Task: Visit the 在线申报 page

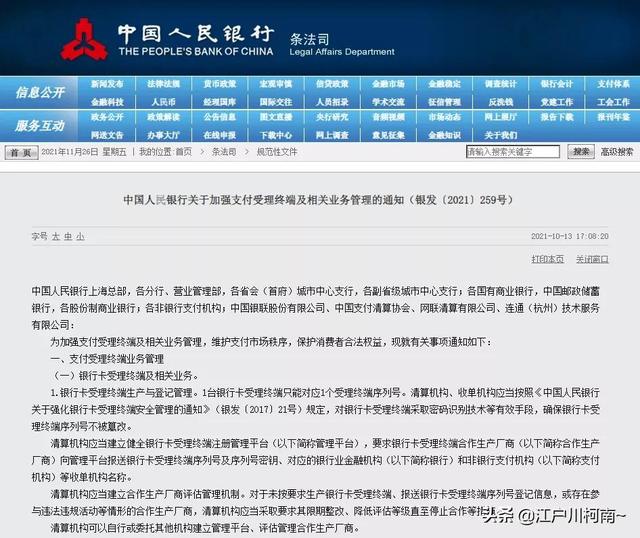Action: 220,135
